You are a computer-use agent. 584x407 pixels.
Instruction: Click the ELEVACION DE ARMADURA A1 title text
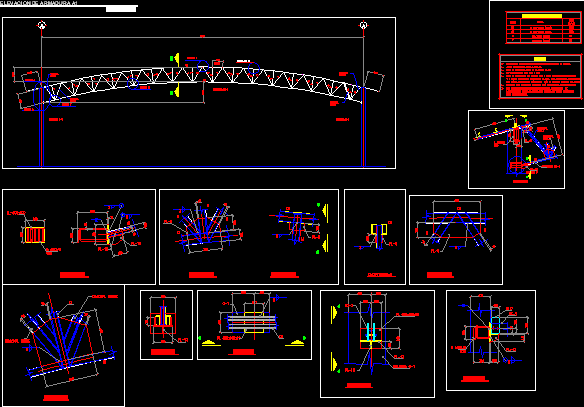(x=39, y=3)
